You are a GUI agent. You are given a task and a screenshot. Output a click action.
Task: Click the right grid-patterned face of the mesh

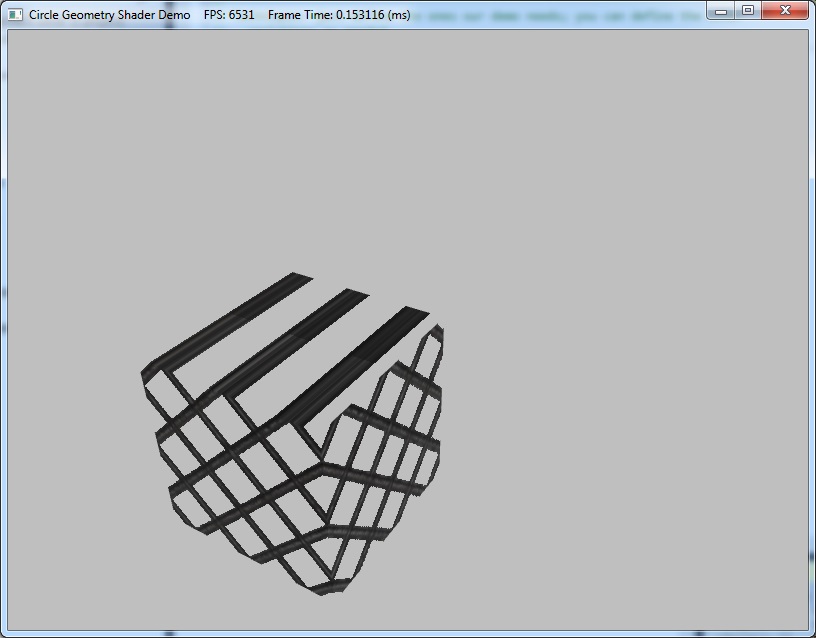pyautogui.click(x=385, y=470)
